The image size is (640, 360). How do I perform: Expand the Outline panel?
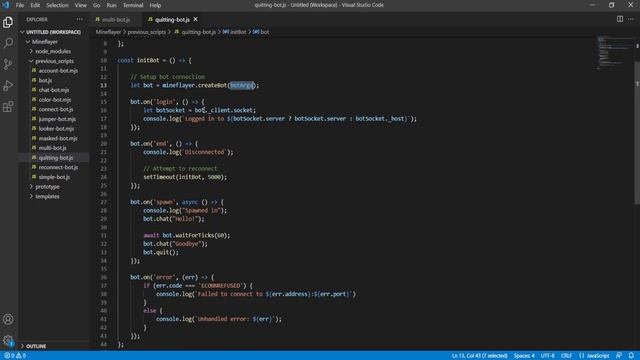tap(36, 346)
